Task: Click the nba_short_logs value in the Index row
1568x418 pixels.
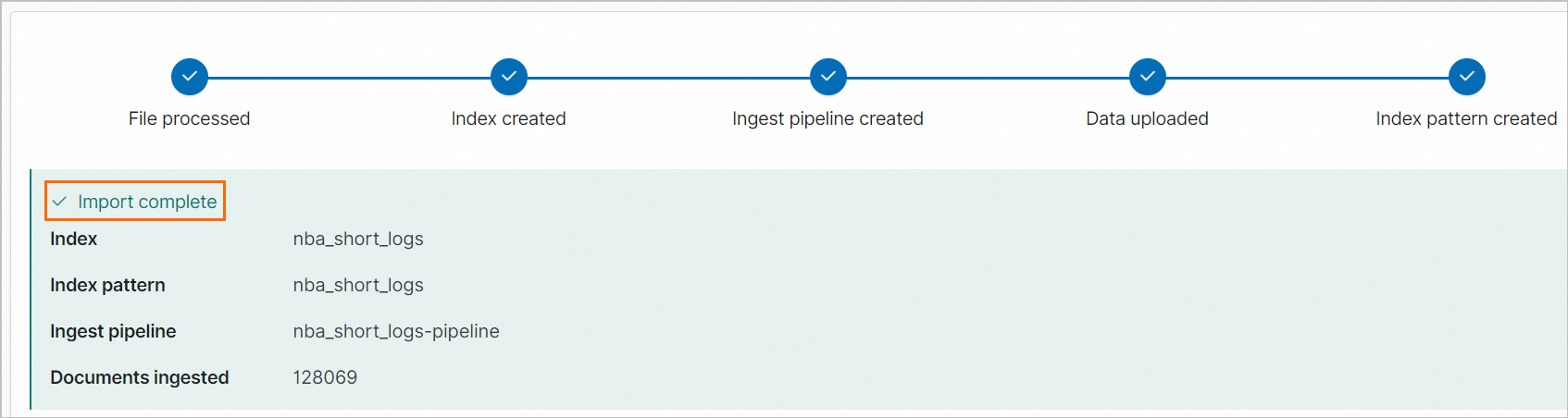Action: click(x=358, y=239)
